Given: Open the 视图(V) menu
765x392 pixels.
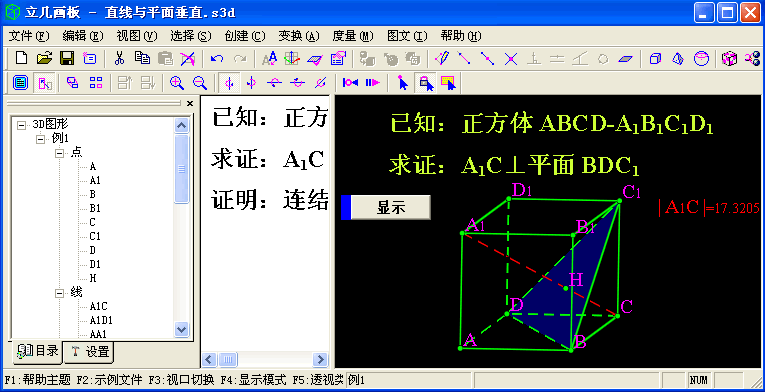Looking at the screenshot, I should (137, 36).
